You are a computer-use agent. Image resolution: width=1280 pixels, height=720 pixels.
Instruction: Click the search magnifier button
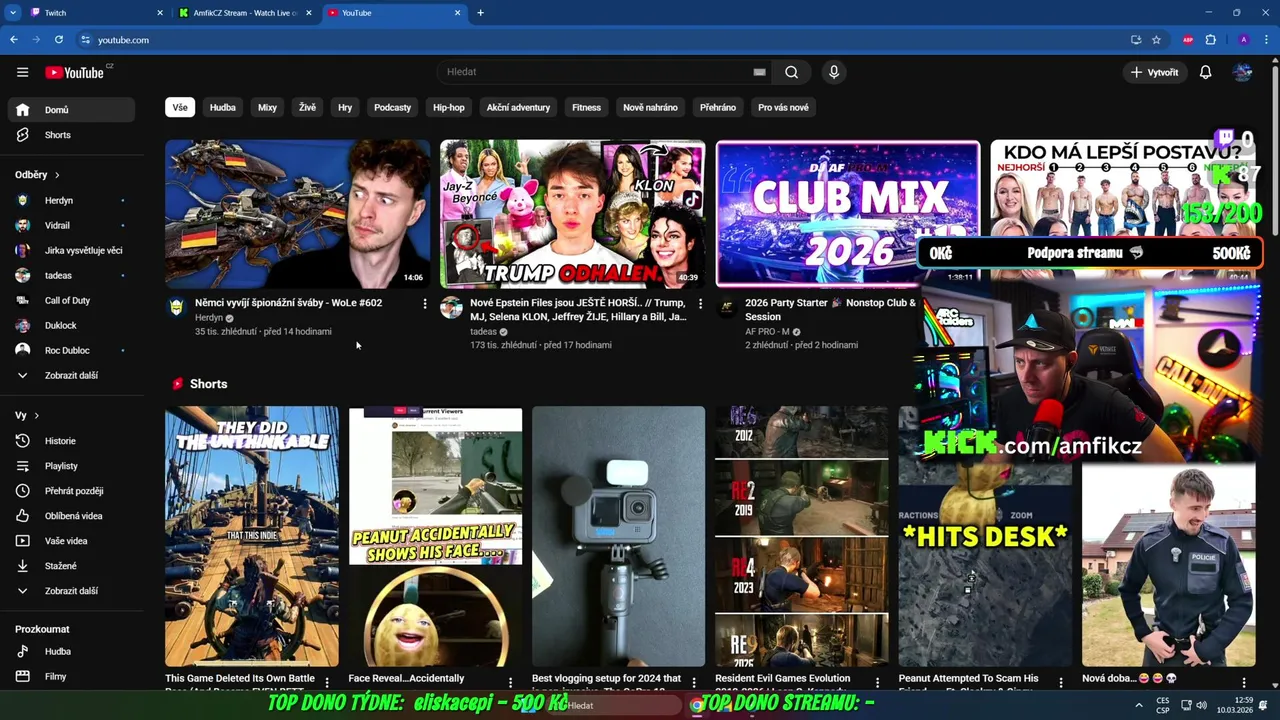pyautogui.click(x=791, y=72)
